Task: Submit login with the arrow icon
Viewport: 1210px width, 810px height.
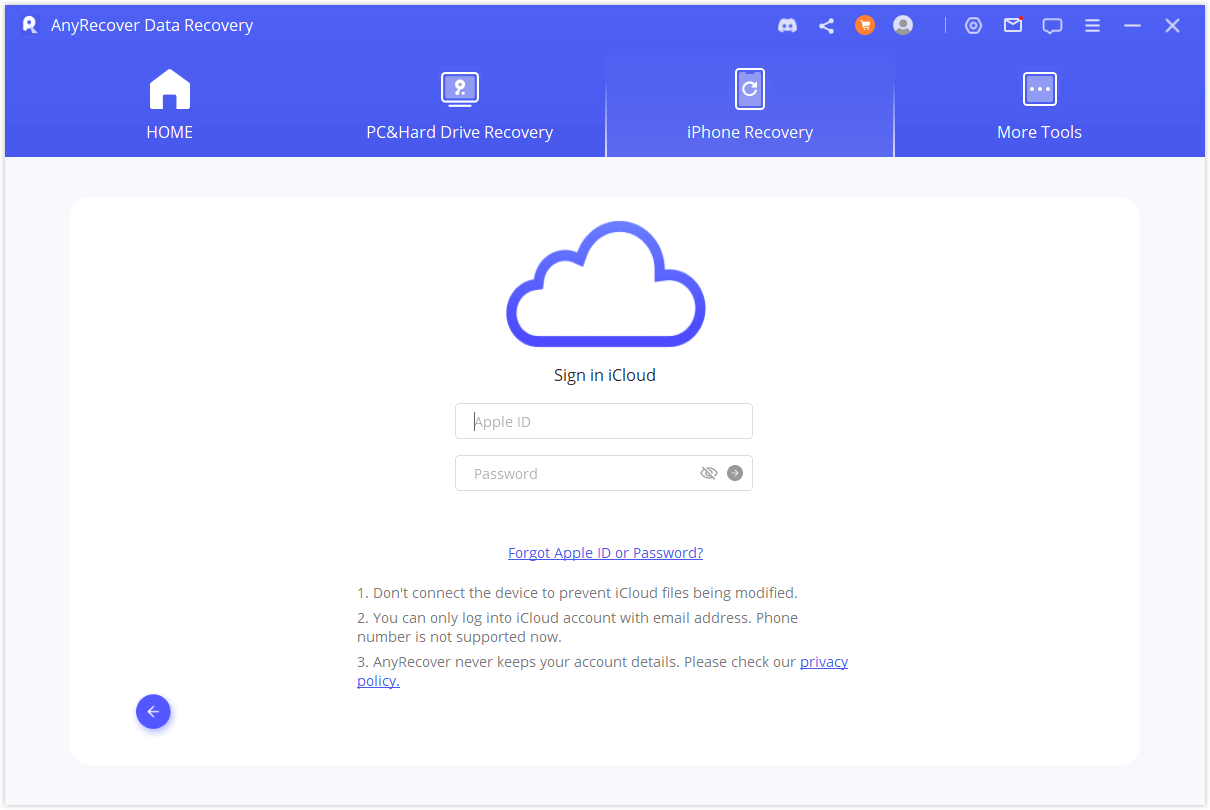Action: [735, 473]
